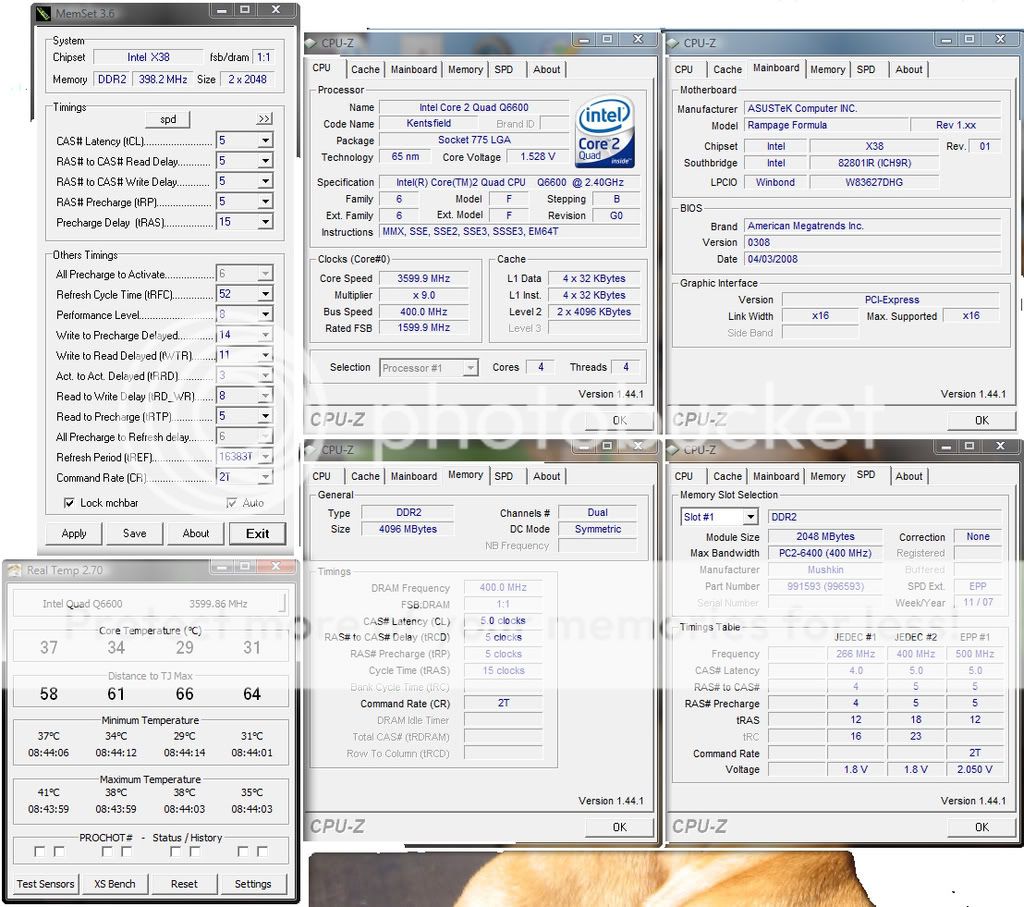Click Size 4096 MBytes in Memory window
1024x907 pixels.
click(408, 529)
